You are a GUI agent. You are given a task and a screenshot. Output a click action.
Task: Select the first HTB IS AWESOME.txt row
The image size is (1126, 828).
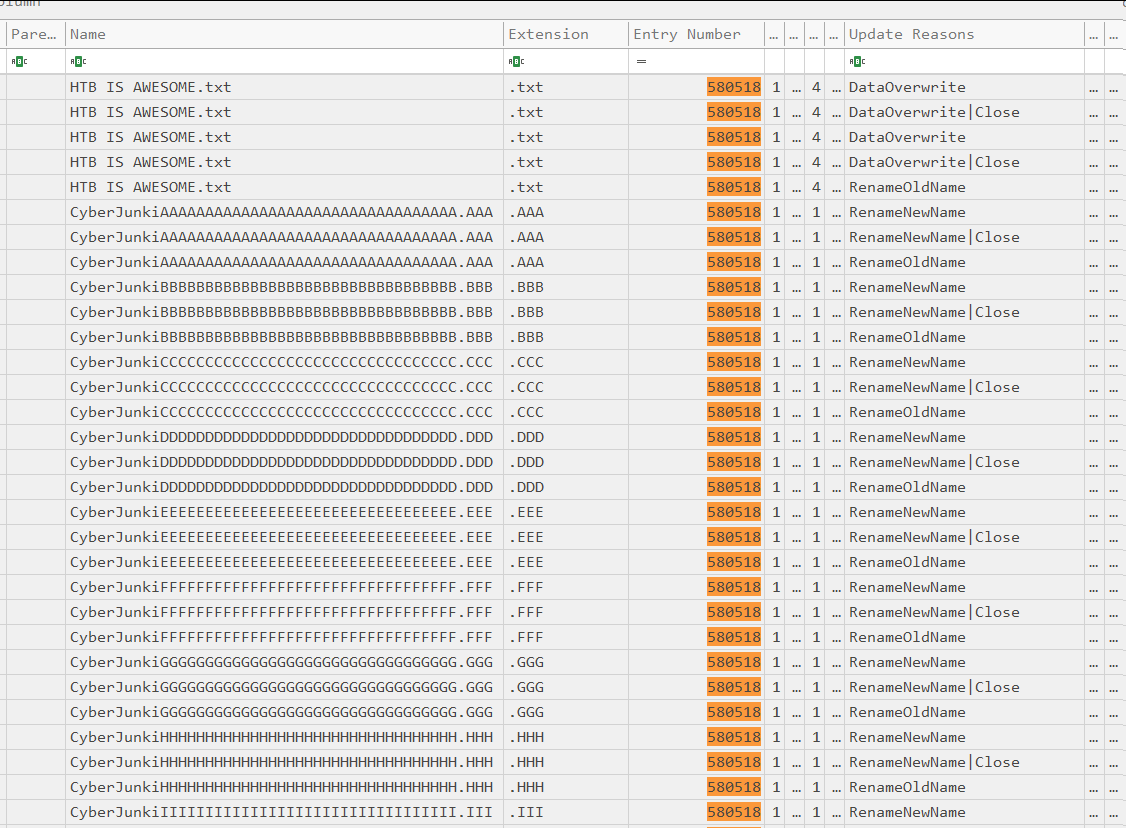pos(150,87)
